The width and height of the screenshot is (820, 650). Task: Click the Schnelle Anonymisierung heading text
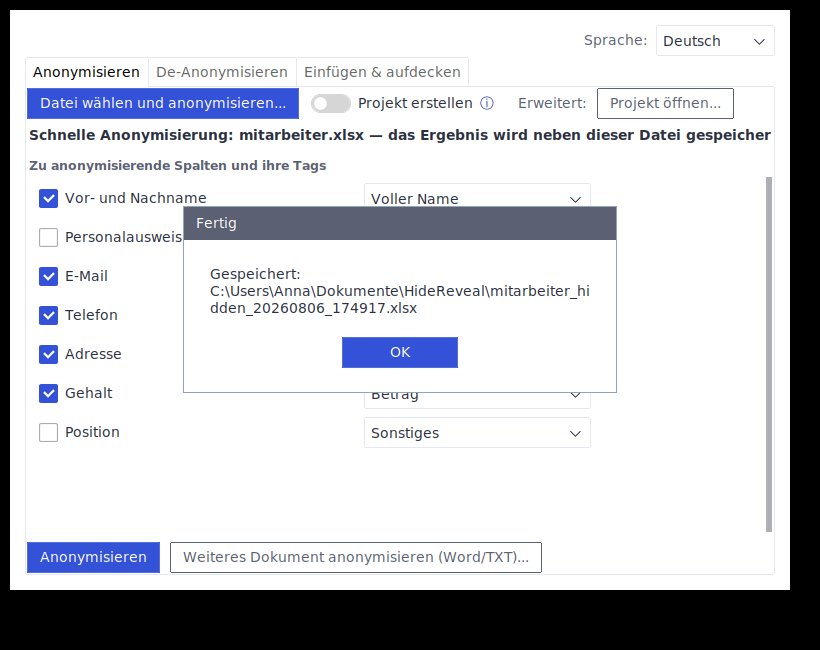[x=400, y=135]
